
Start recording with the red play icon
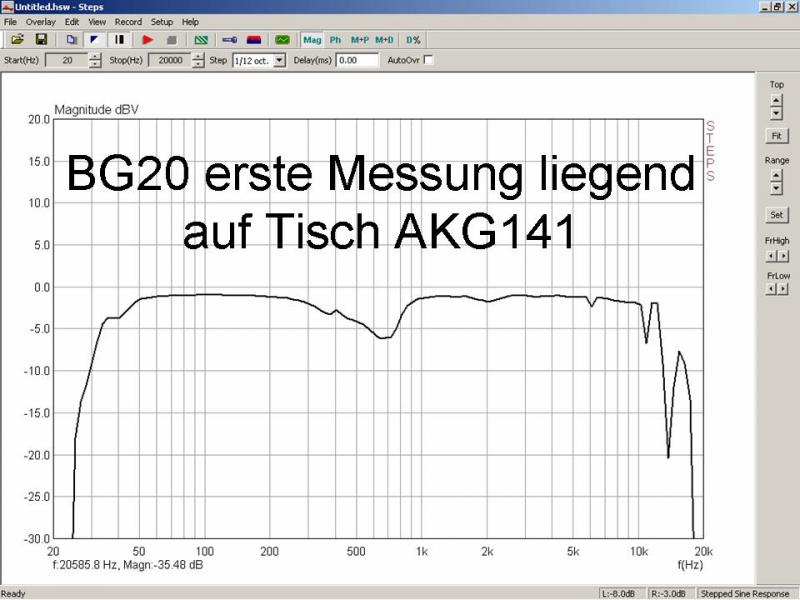point(147,40)
